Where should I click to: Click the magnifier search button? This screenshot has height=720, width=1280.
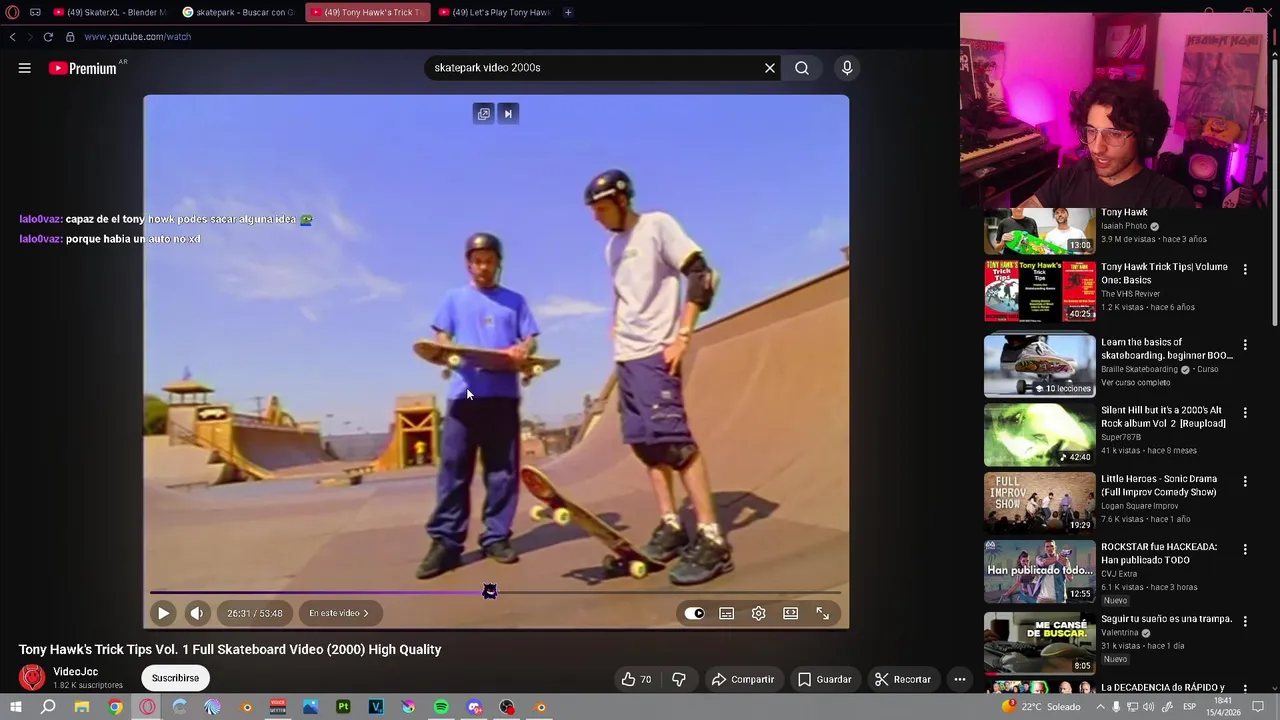click(802, 68)
